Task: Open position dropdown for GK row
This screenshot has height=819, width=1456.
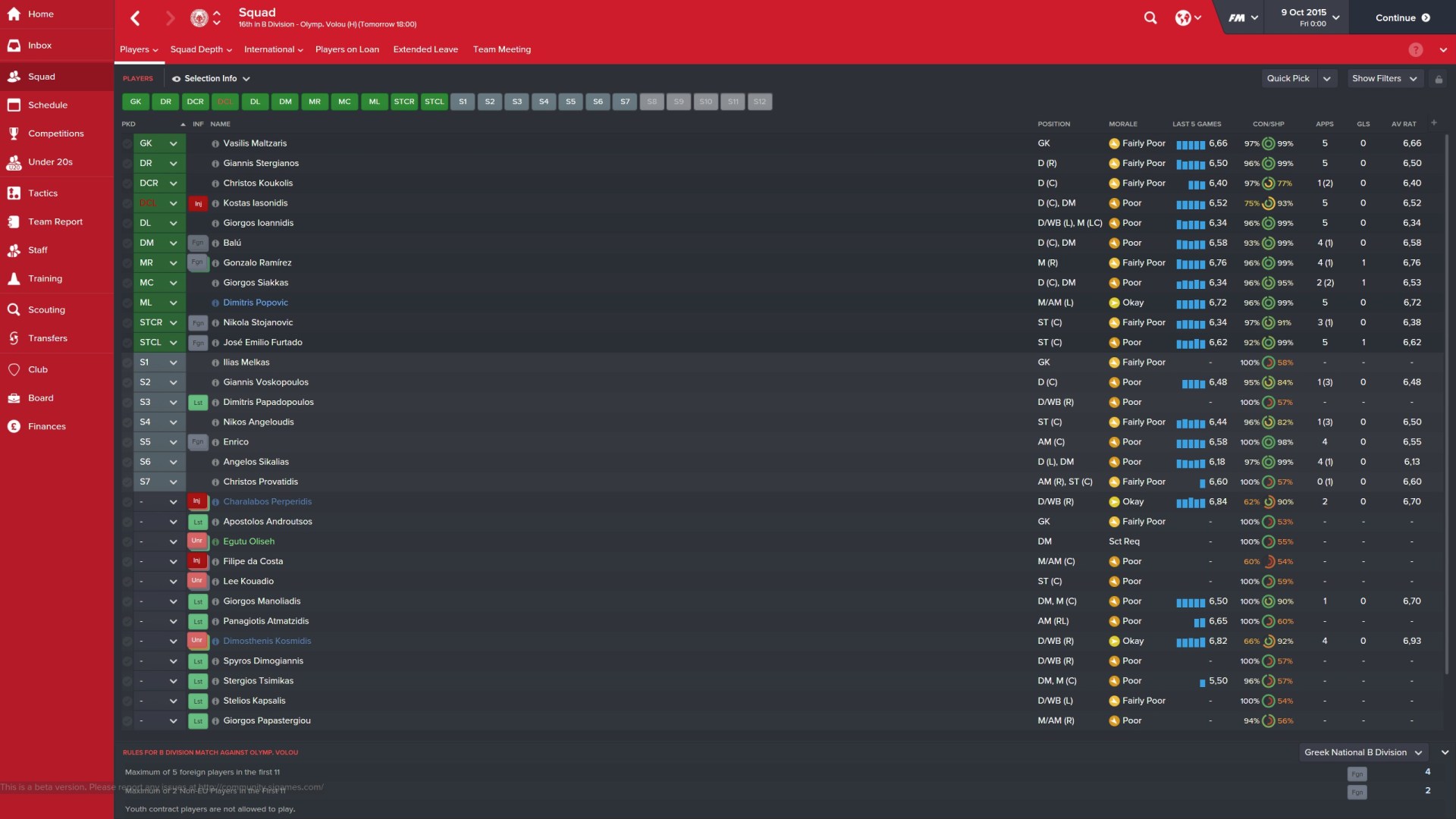Action: 173,143
